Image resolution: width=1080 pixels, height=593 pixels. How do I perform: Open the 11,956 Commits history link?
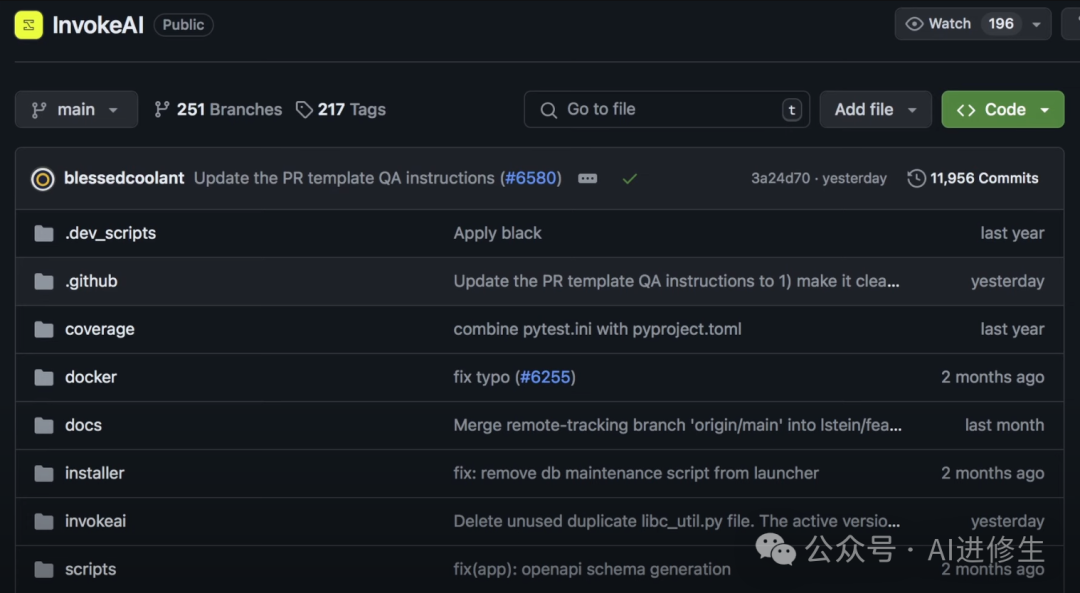973,179
